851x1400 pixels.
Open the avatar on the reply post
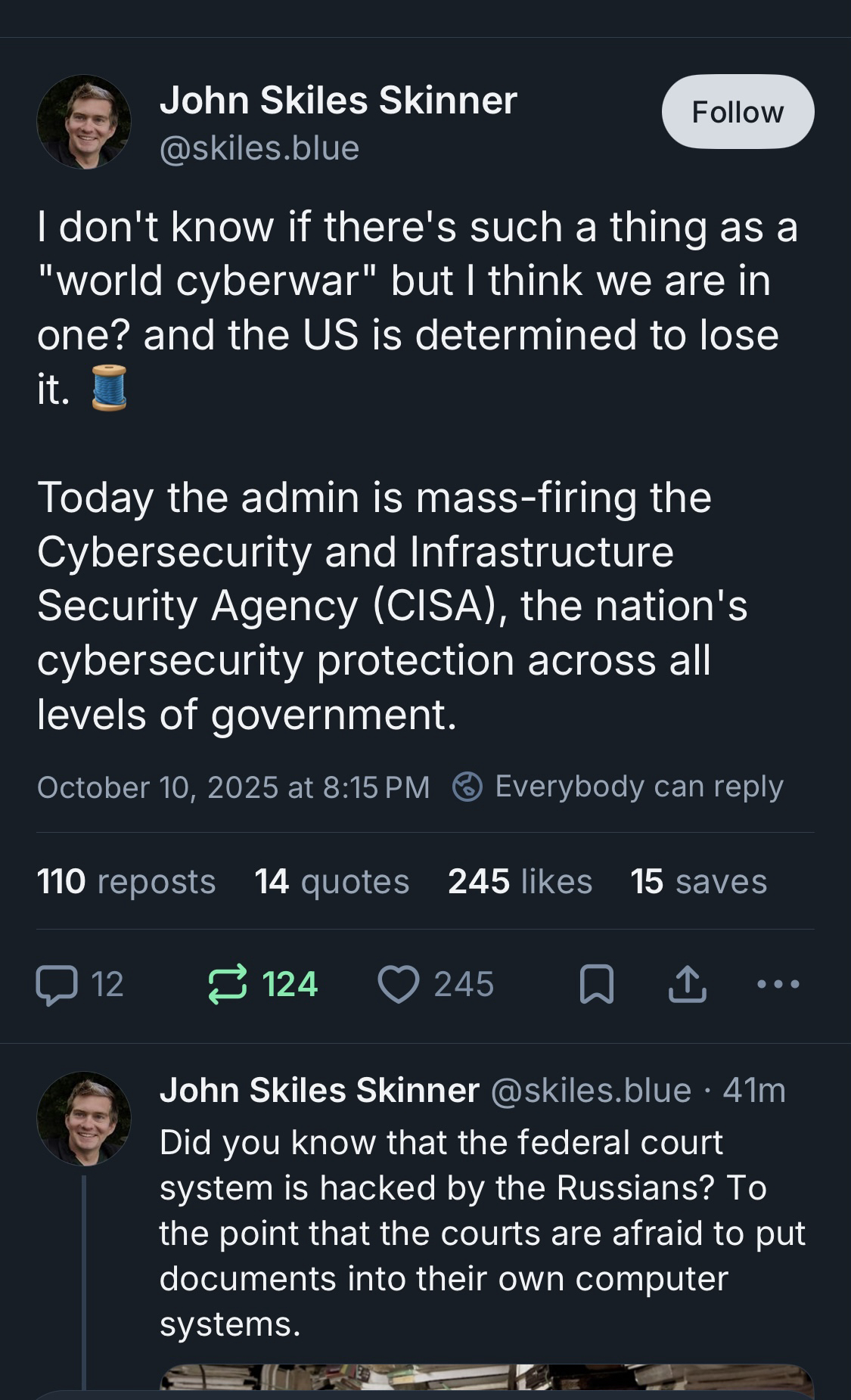pos(84,1118)
